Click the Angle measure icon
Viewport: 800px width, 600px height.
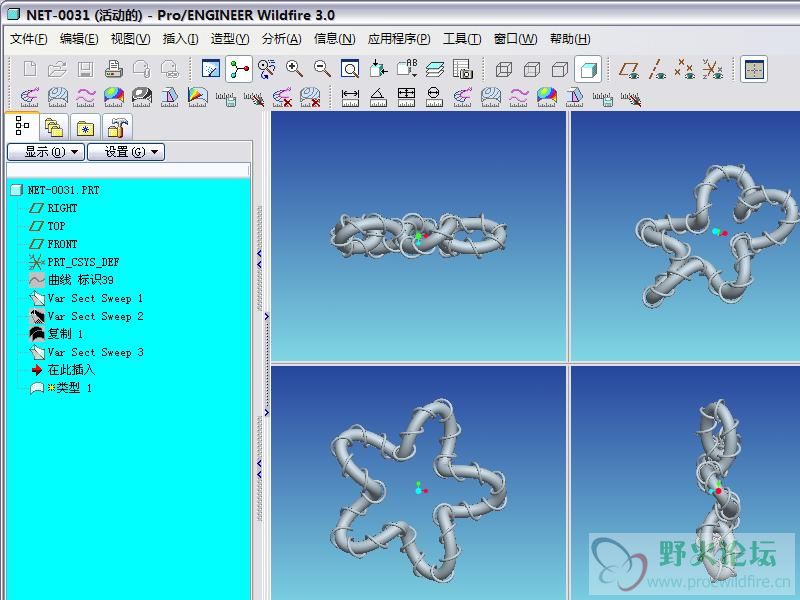[378, 96]
